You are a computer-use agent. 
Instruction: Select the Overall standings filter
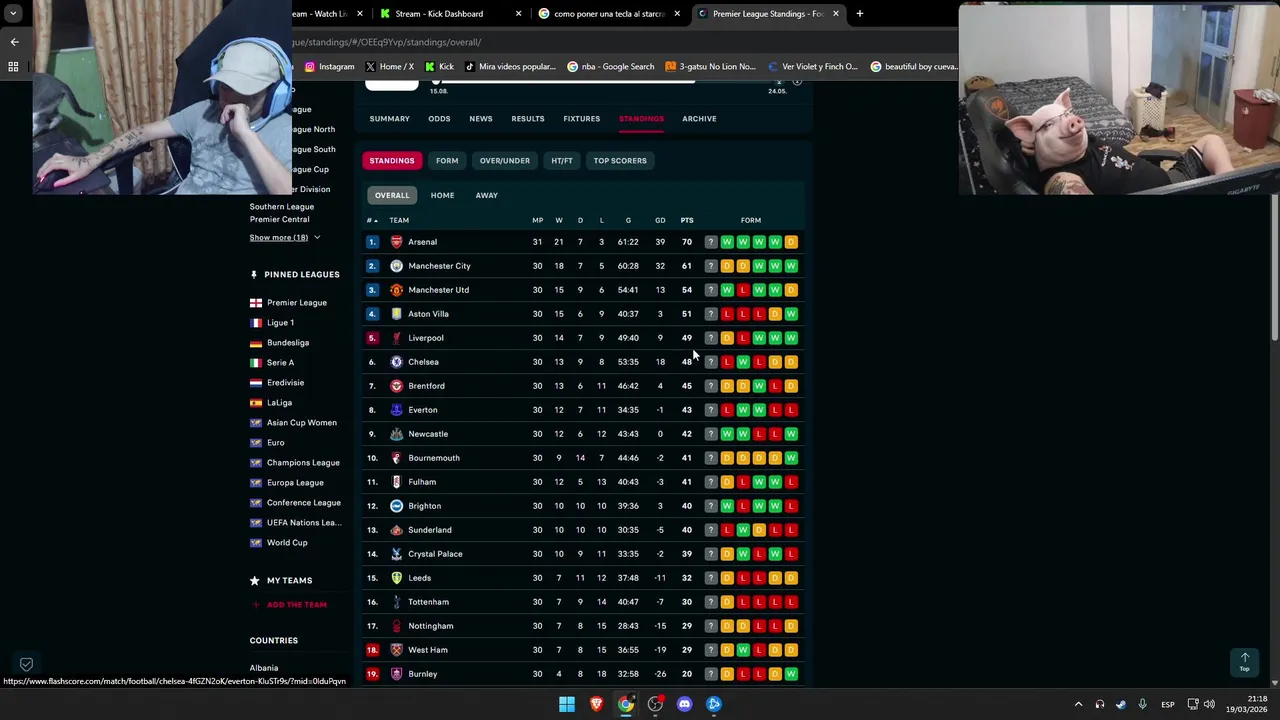(392, 195)
